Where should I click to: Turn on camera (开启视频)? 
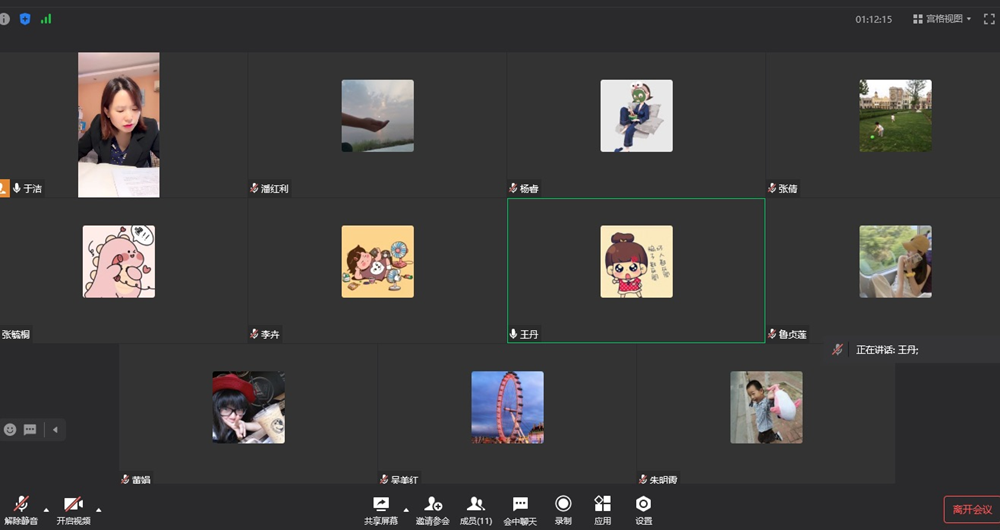pos(73,509)
